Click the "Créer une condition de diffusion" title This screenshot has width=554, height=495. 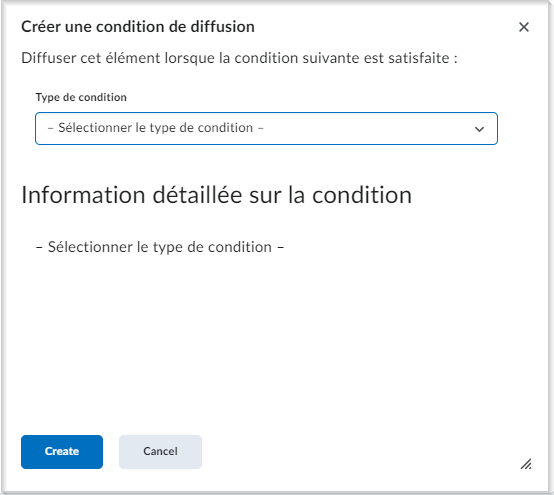[138, 27]
